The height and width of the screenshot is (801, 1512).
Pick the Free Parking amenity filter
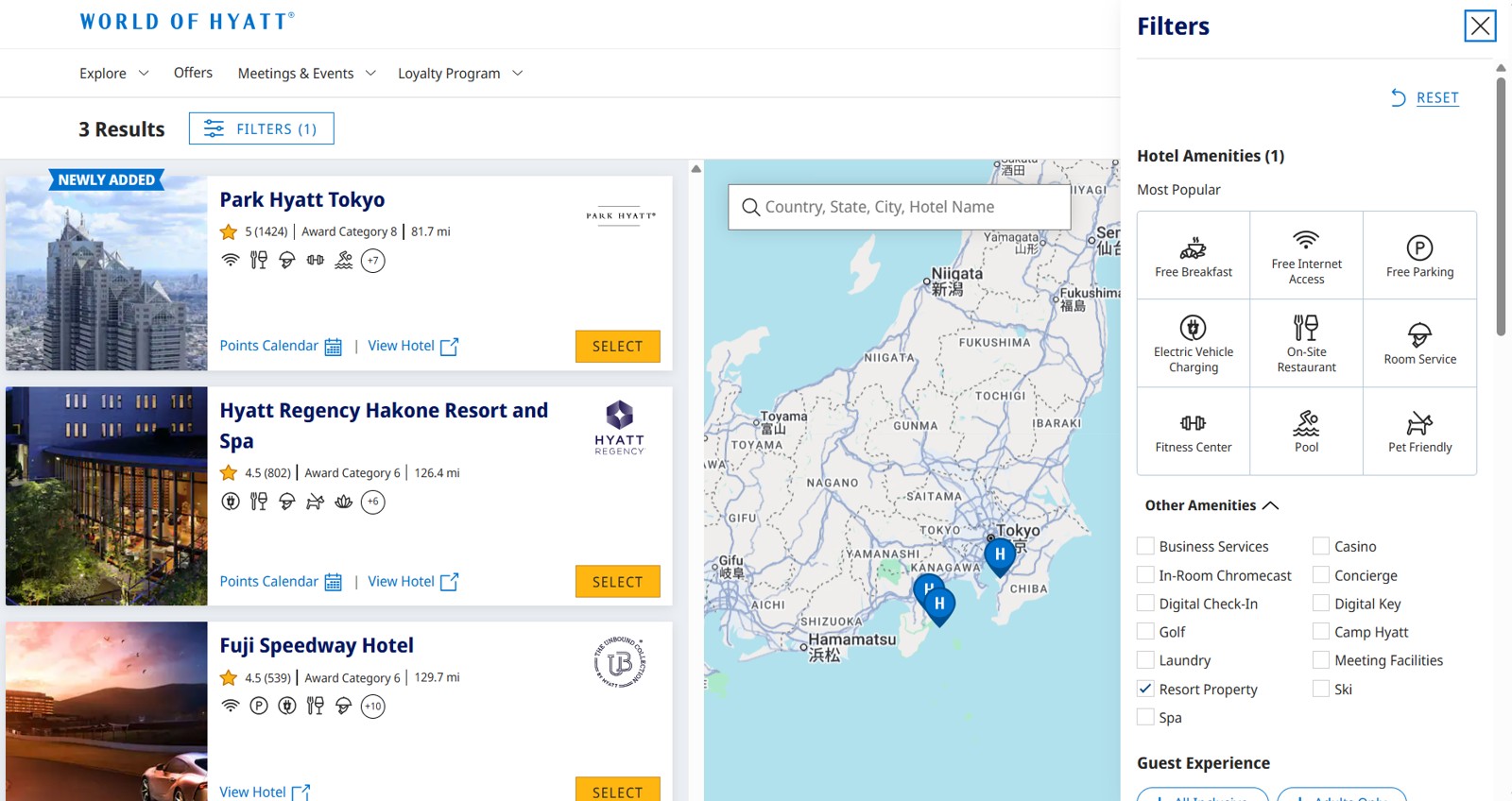click(1419, 256)
